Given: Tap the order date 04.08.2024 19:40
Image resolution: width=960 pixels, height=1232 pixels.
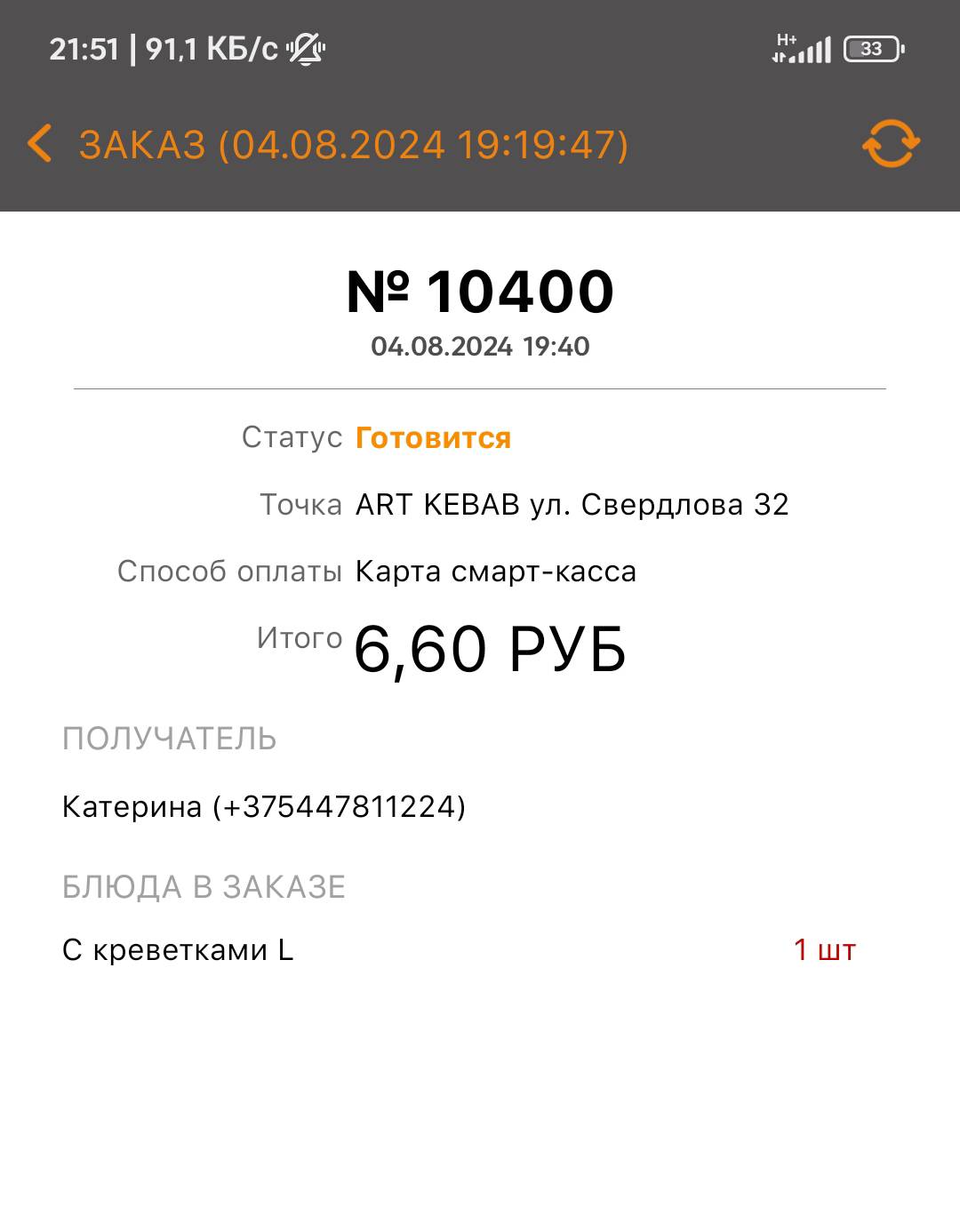Looking at the screenshot, I should pos(480,347).
